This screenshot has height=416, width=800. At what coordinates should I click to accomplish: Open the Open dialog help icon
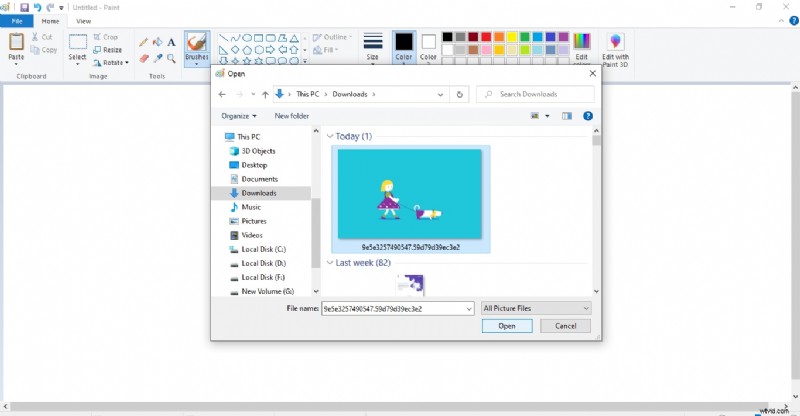588,116
